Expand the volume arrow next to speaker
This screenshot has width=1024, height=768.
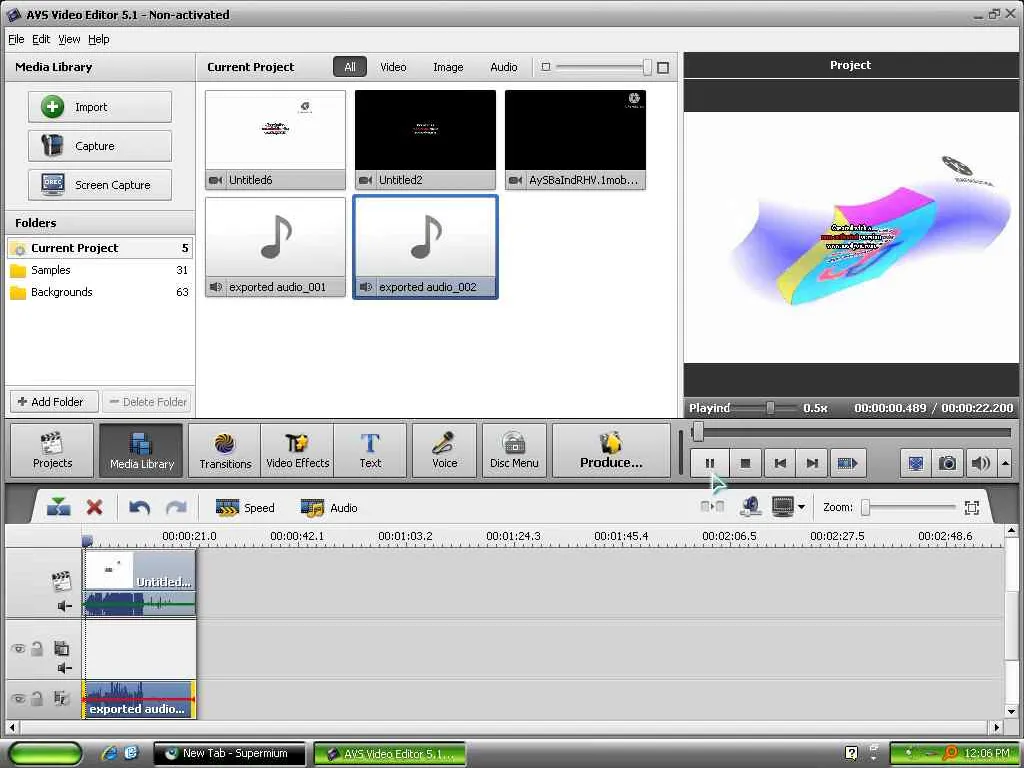[x=1005, y=463]
